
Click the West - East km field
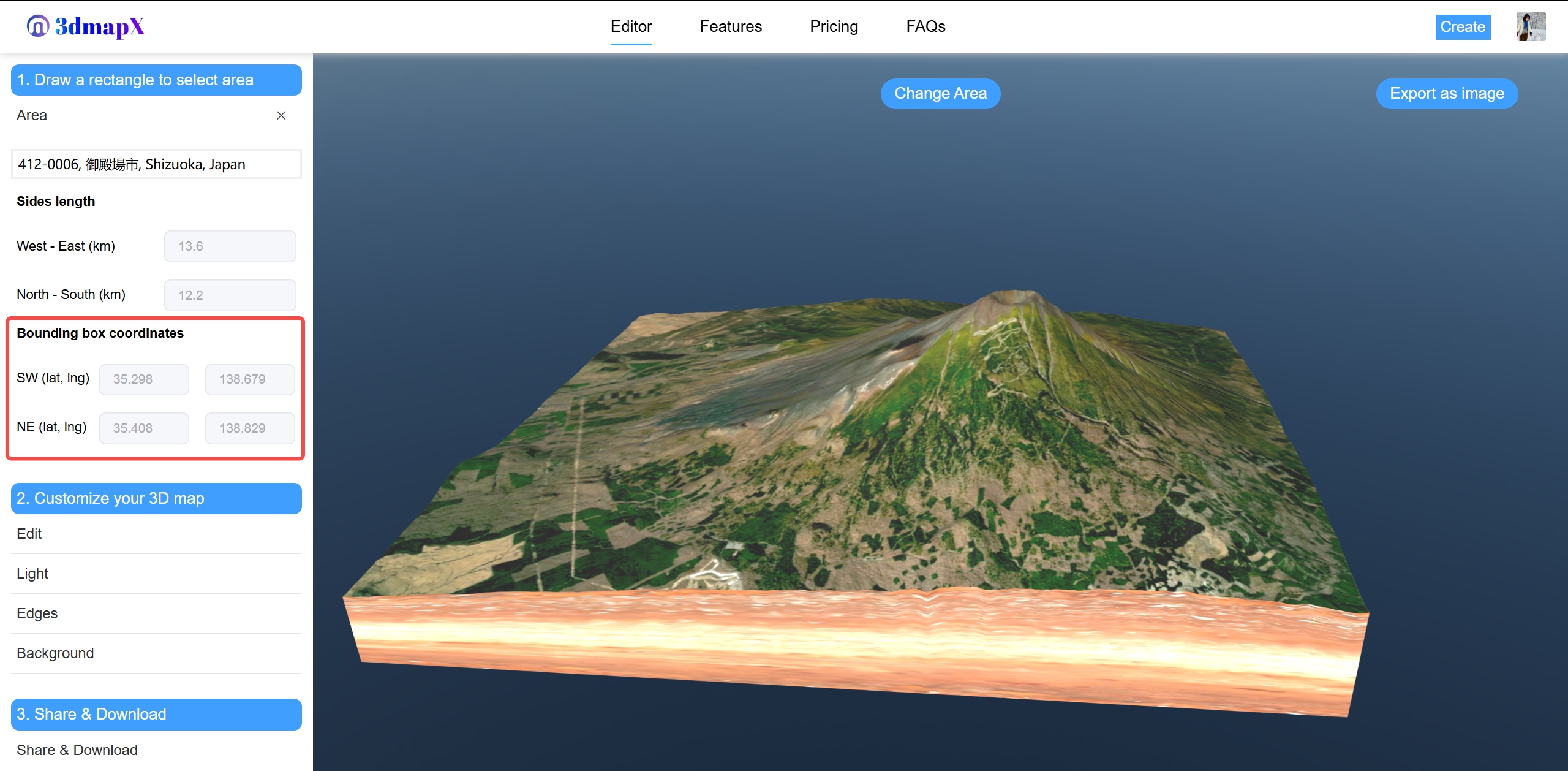click(230, 246)
